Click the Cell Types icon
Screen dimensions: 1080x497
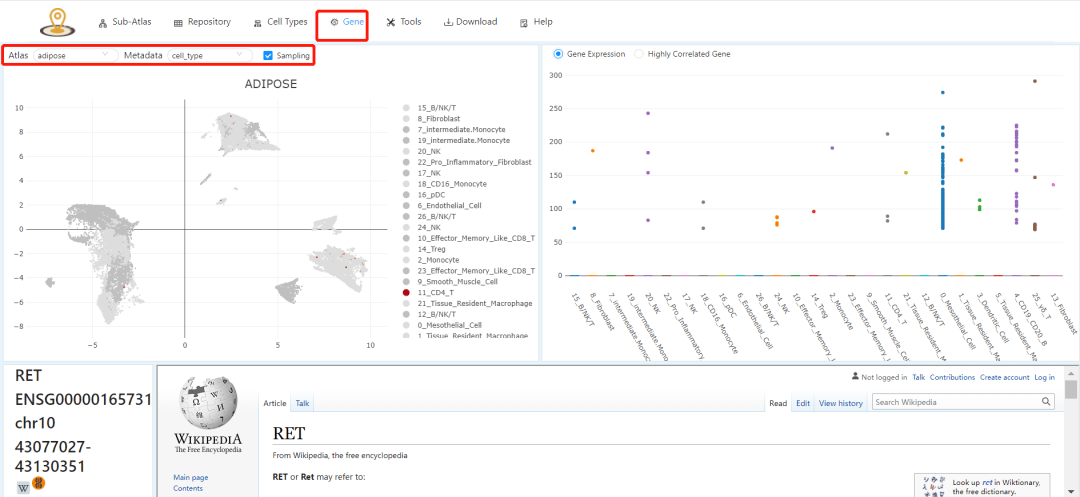259,22
